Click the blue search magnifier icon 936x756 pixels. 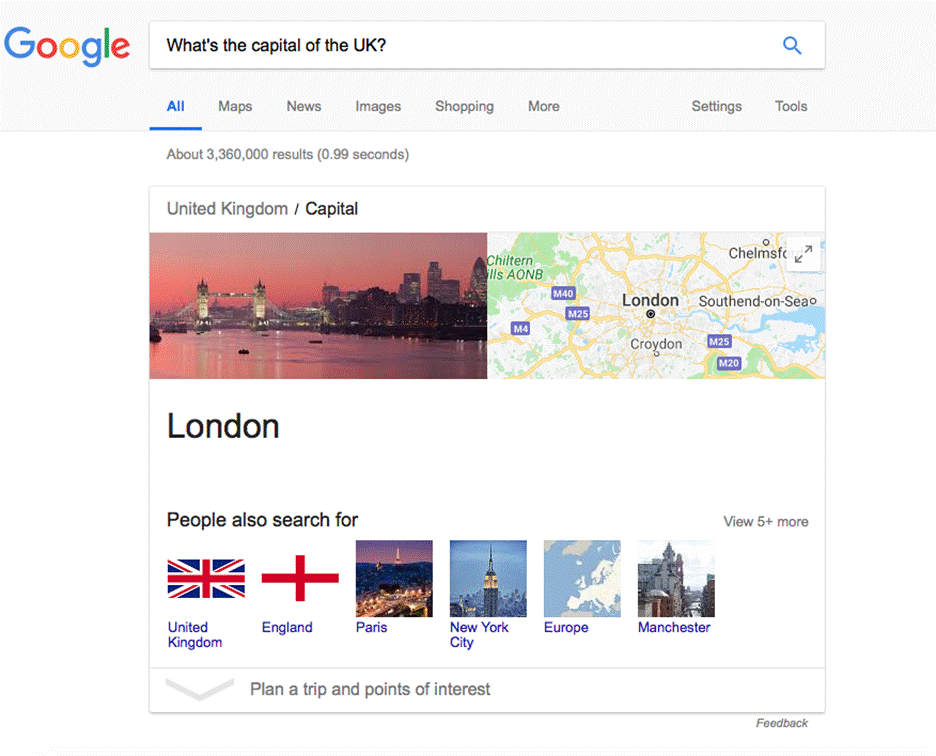[x=792, y=45]
